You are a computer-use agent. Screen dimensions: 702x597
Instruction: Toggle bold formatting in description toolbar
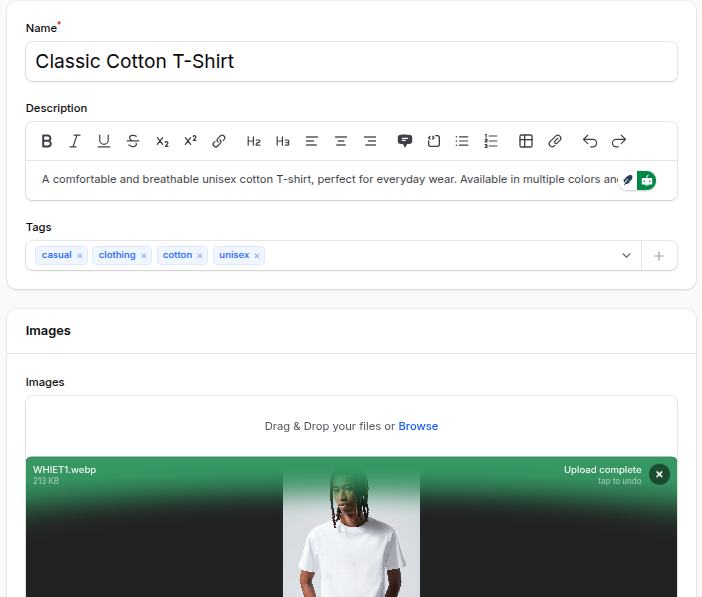(x=47, y=142)
